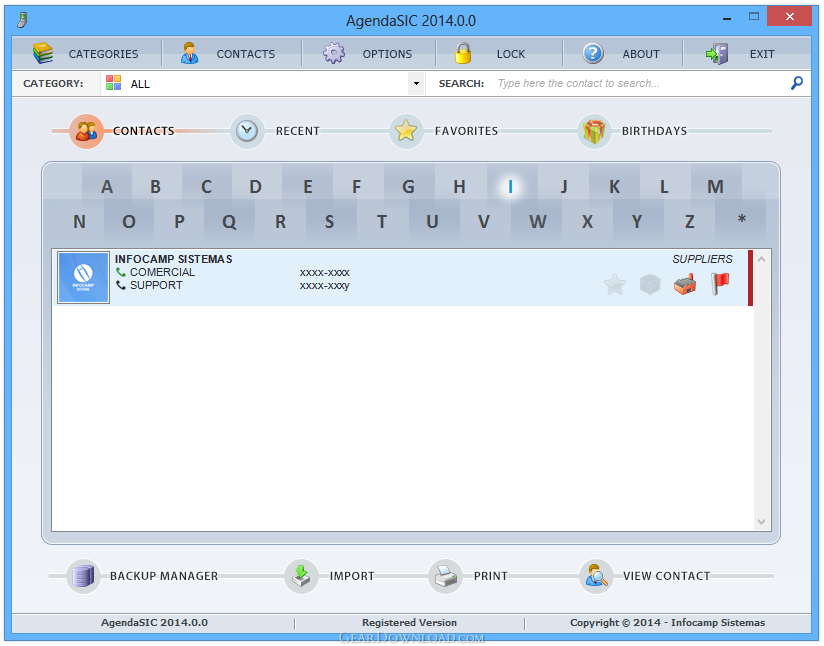Screen dimensions: 824x646
Task: Click the COMERCIAL phone label
Action: (162, 272)
